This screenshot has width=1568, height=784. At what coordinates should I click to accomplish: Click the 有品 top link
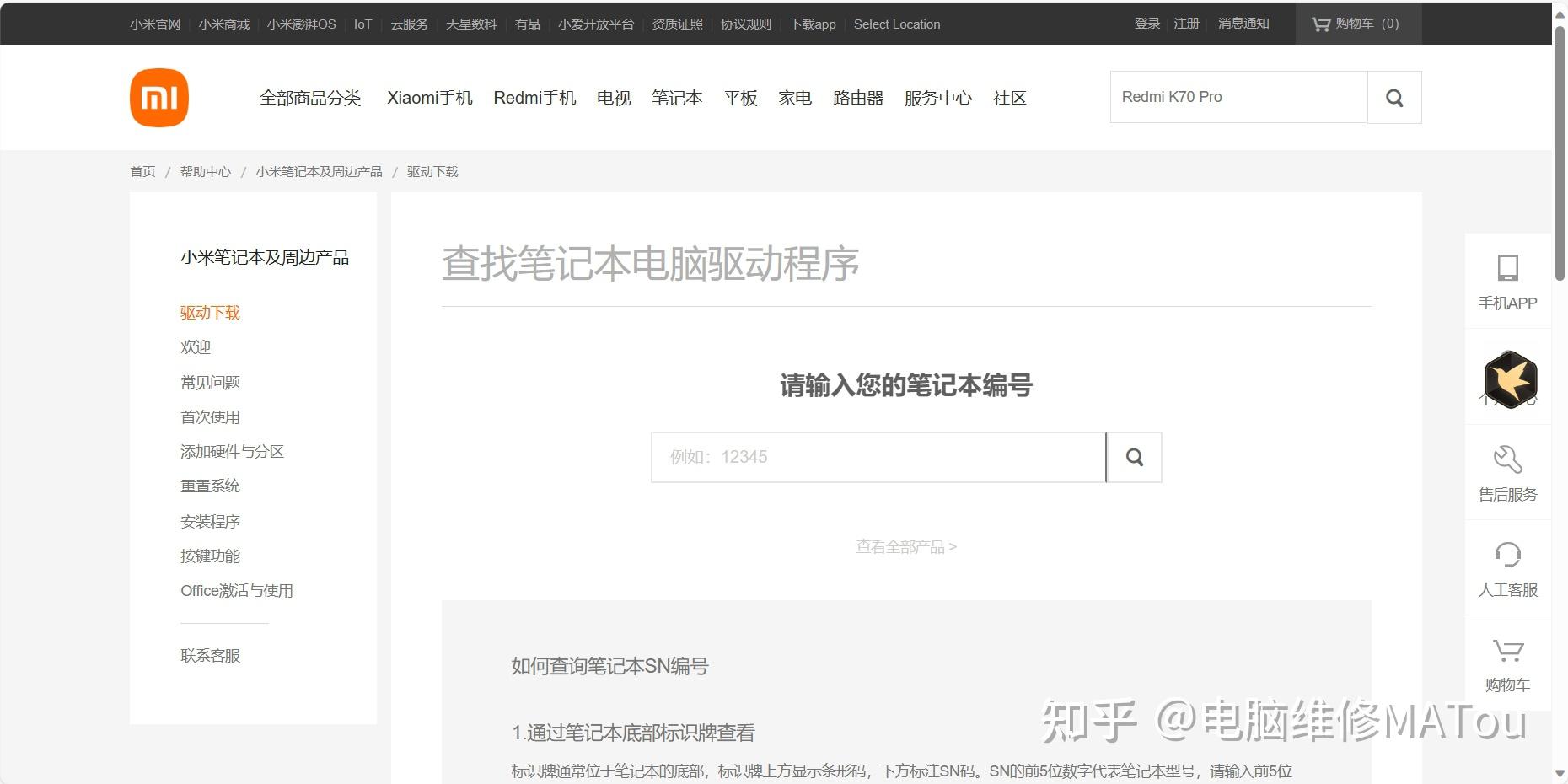[528, 24]
